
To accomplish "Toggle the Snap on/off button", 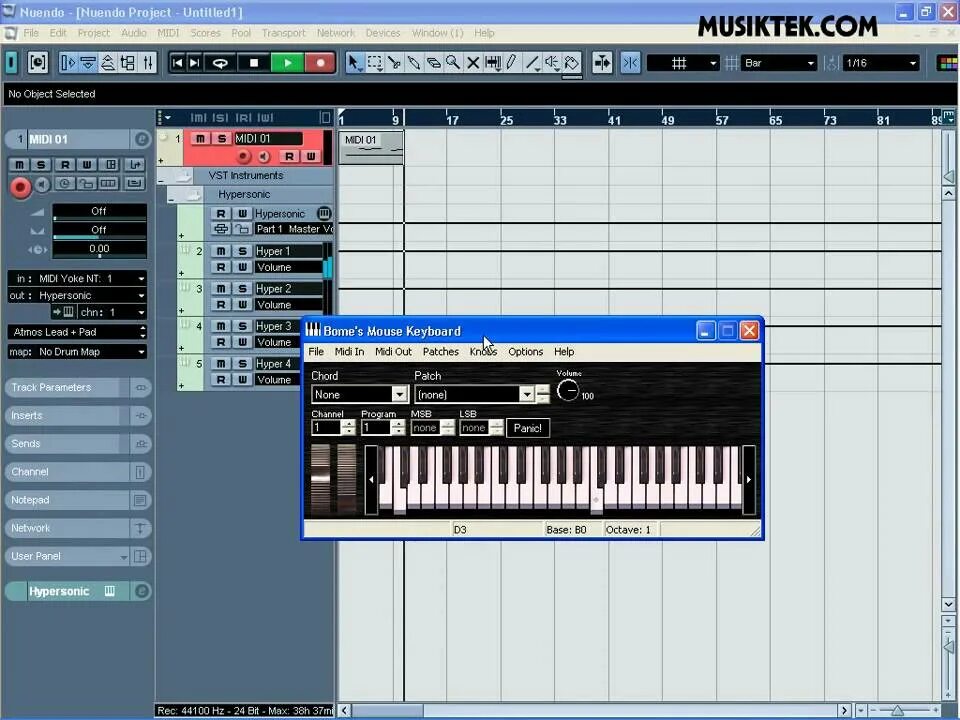I will 630,62.
